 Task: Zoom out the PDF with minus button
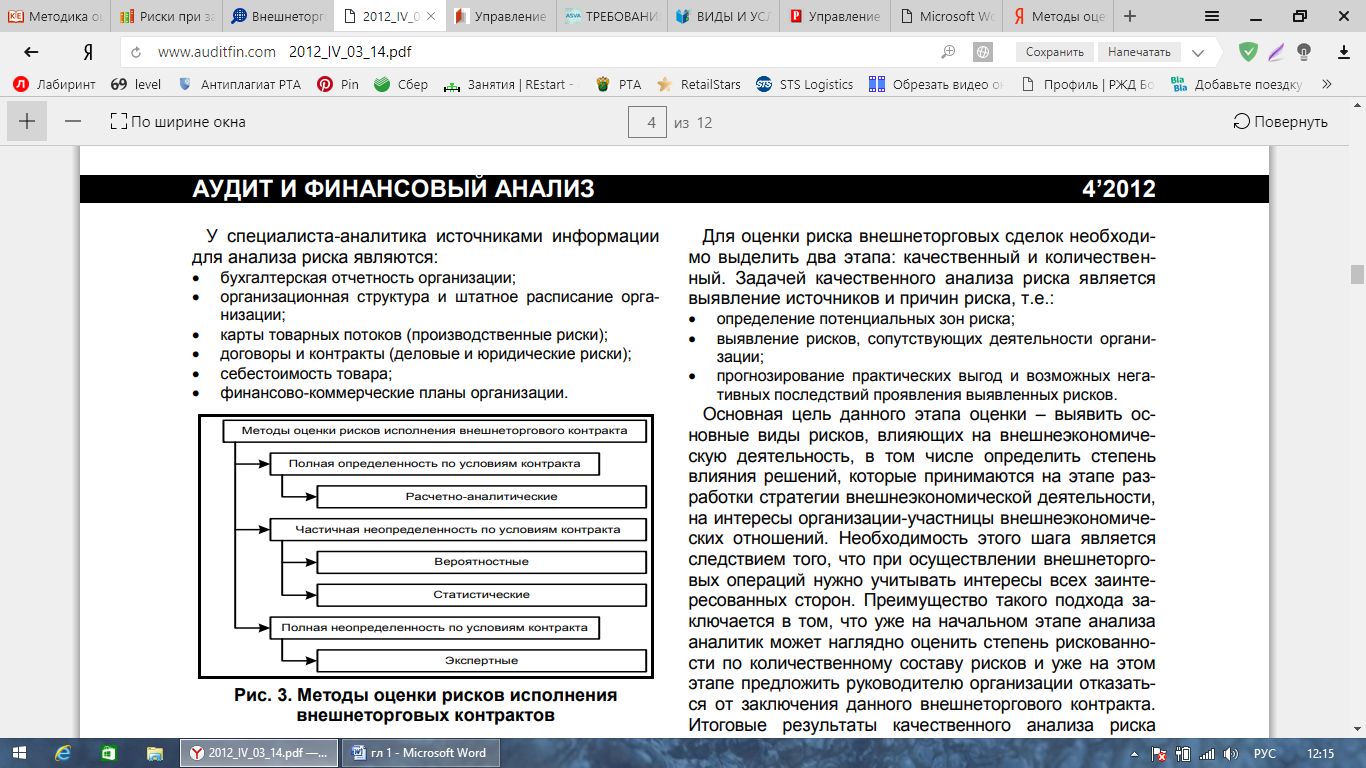72,121
